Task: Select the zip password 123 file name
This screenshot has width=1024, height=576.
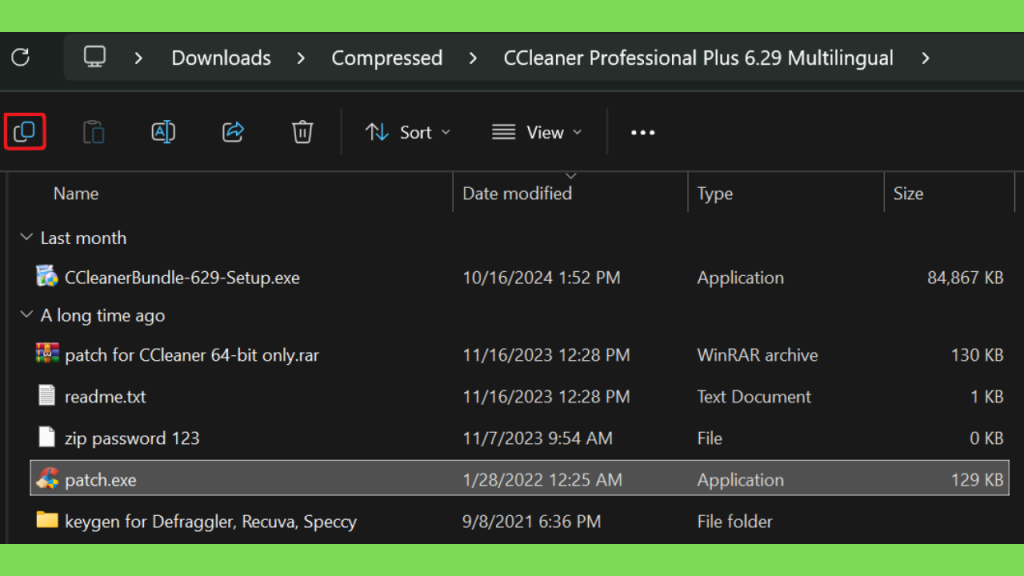Action: pyautogui.click(x=132, y=438)
